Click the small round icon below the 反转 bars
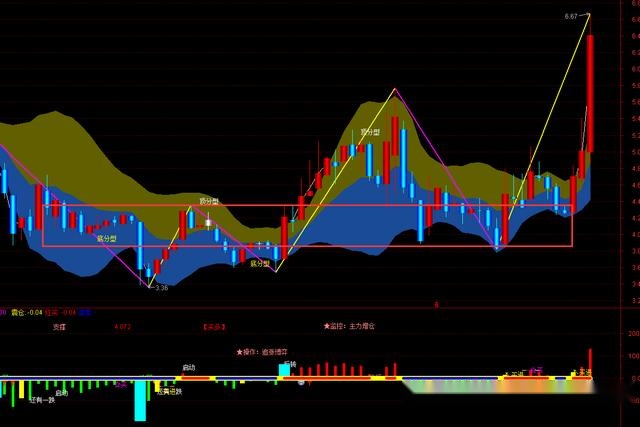640x427 pixels. point(301,383)
